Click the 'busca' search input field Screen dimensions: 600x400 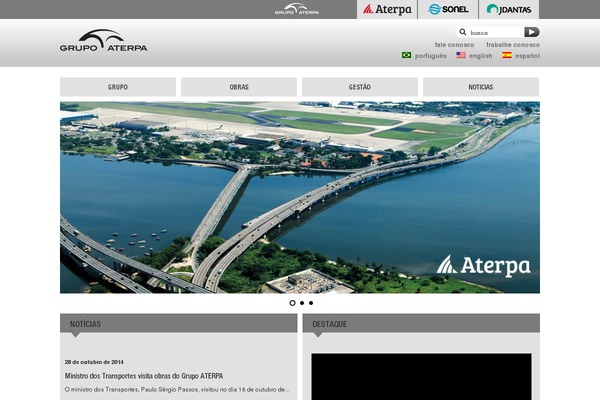click(495, 32)
